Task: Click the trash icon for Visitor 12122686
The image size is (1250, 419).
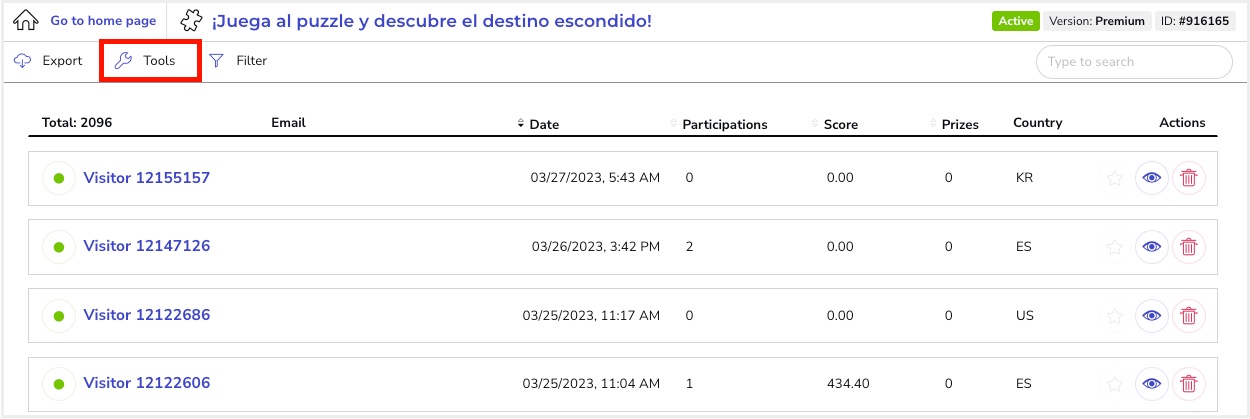Action: point(1189,315)
